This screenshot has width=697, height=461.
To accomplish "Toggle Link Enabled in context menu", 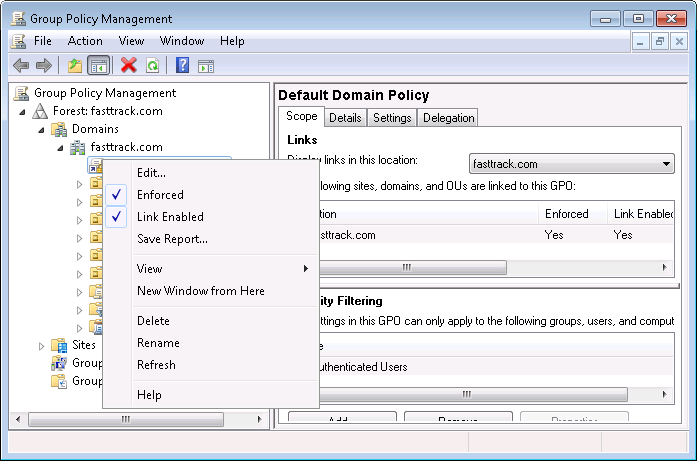I will (x=116, y=217).
